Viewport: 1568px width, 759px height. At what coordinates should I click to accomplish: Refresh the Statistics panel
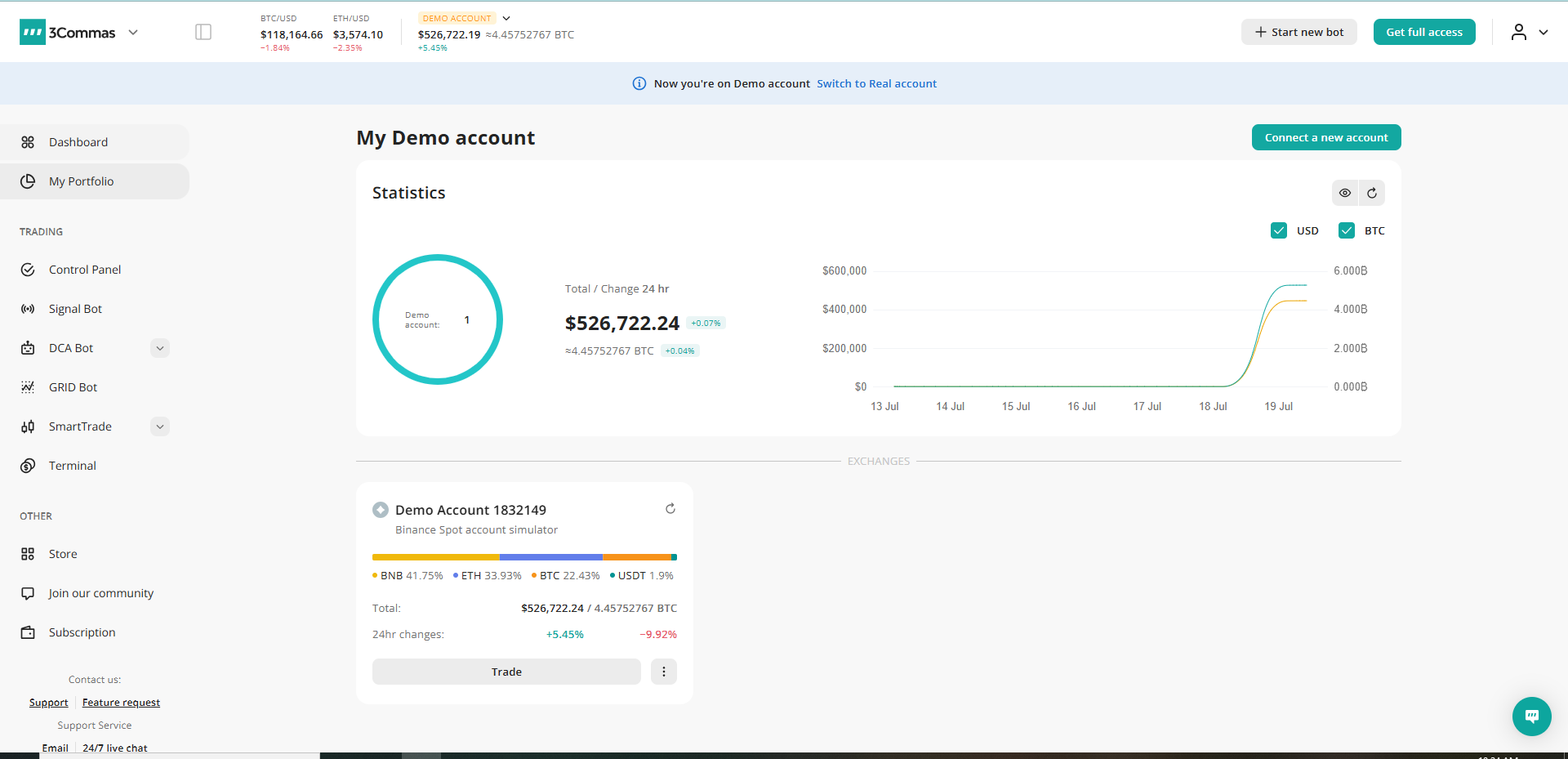tap(1372, 193)
